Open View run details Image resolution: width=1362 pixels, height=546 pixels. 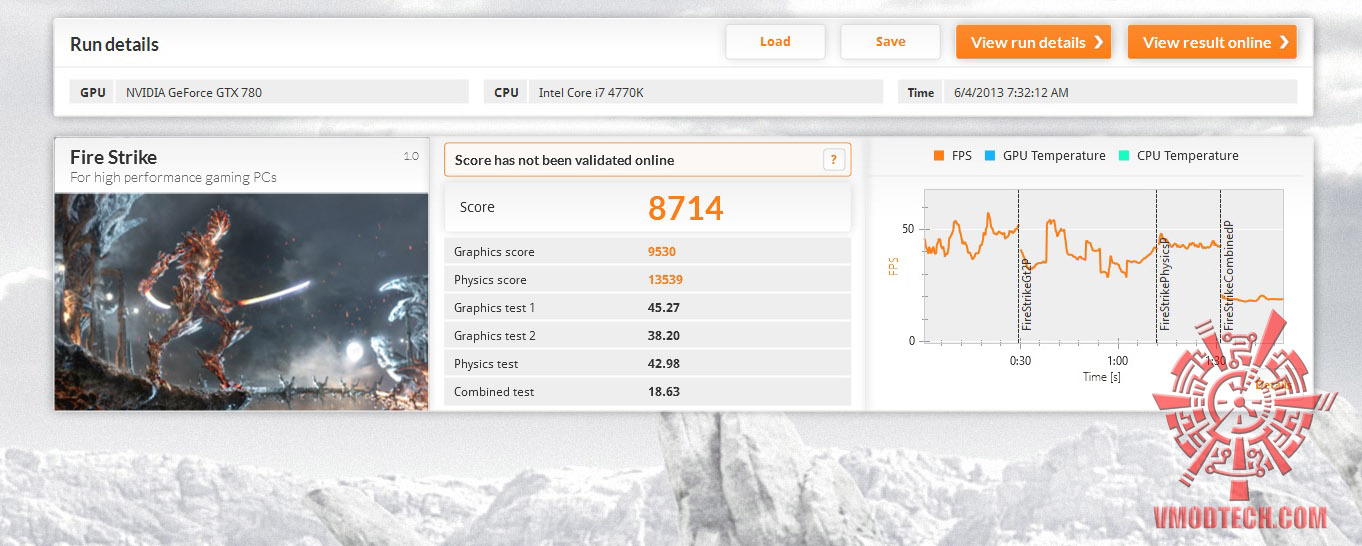[x=1033, y=42]
